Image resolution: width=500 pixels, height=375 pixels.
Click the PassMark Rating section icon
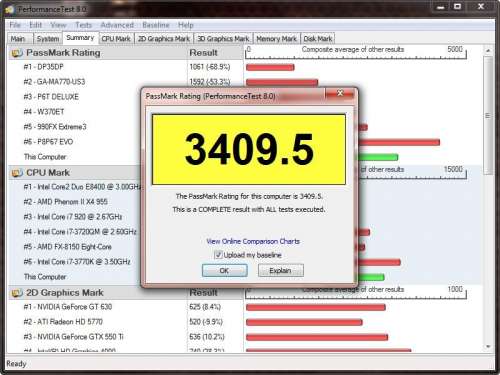16,53
